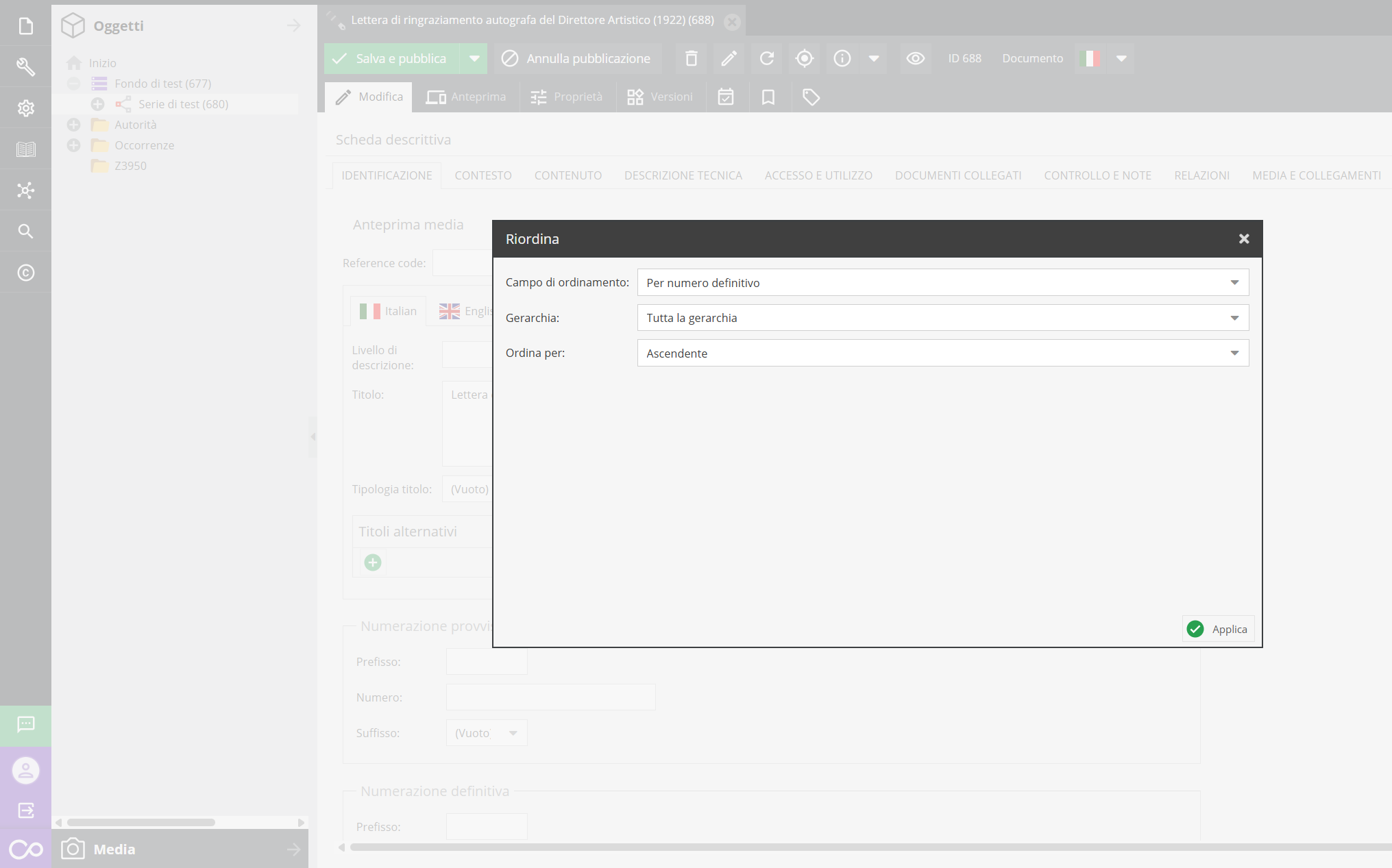Open the bookmark icon tab
Viewport: 1392px width, 868px height.
pyautogui.click(x=768, y=97)
